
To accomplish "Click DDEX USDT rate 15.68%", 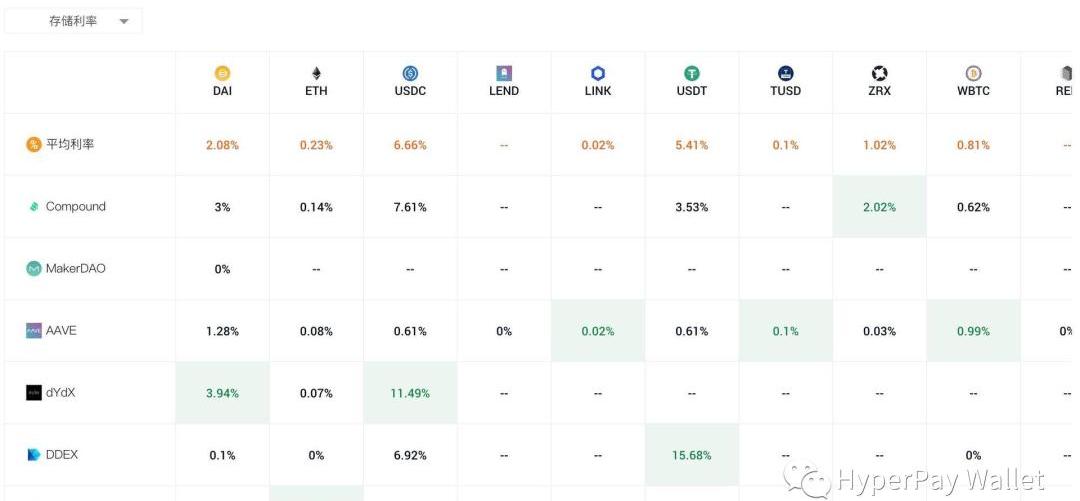I will (692, 455).
